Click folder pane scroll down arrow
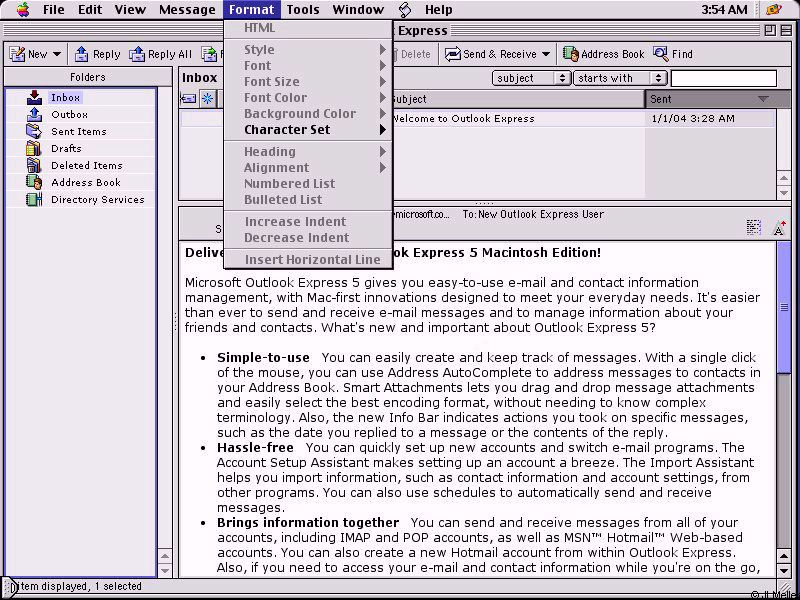The image size is (800, 600). pyautogui.click(x=165, y=570)
